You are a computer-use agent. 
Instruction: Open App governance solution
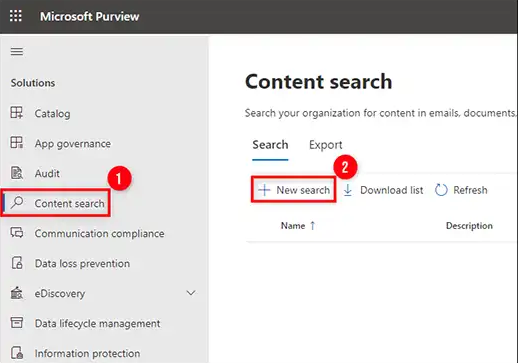click(x=73, y=144)
